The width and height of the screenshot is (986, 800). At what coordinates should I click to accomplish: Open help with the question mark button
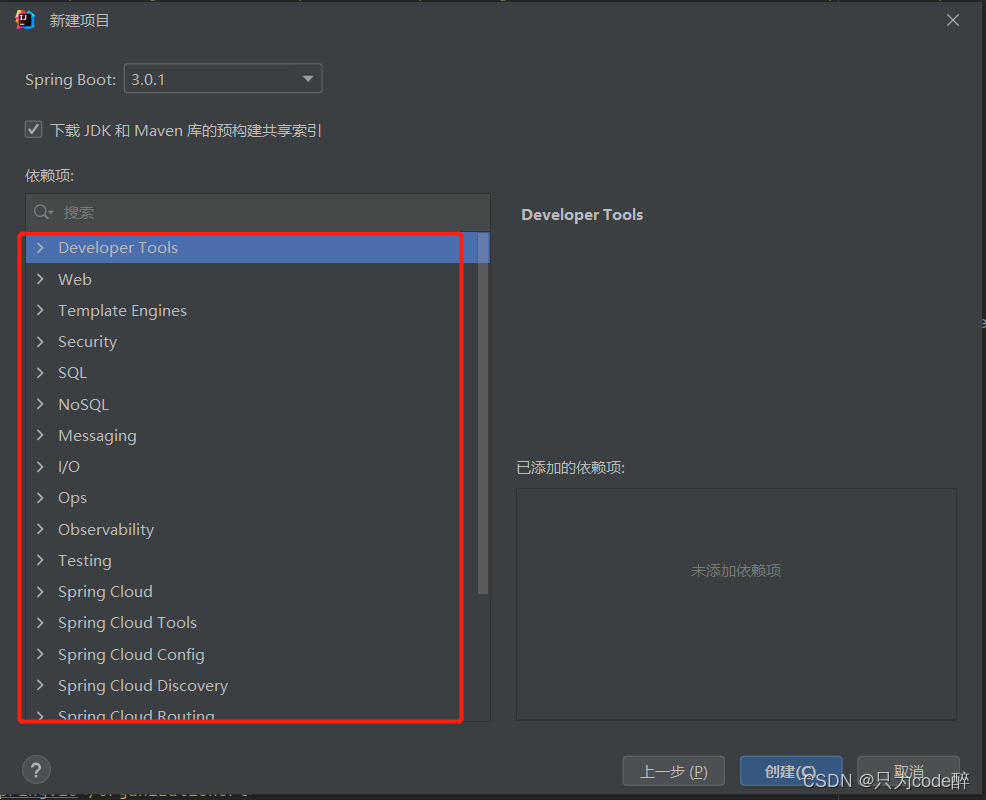click(x=36, y=770)
